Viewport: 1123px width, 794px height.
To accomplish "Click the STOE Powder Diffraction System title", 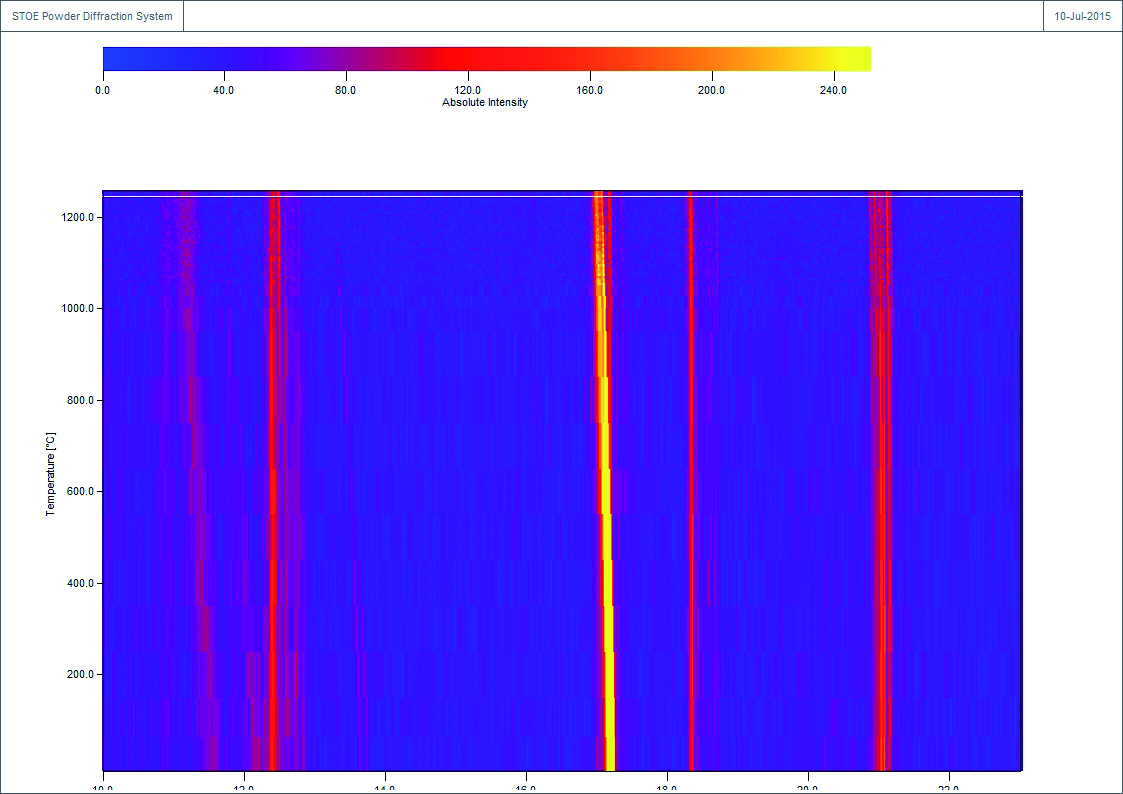I will [92, 16].
